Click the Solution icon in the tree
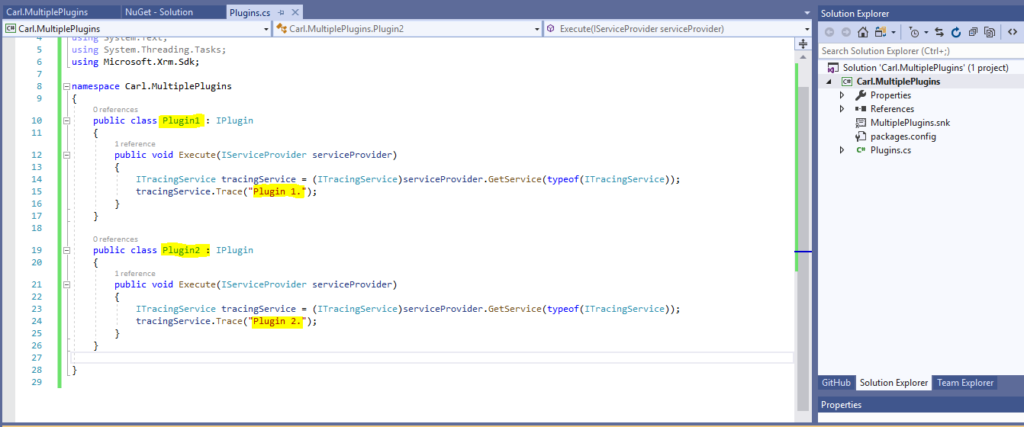Viewport: 1024px width, 427px height. point(833,68)
